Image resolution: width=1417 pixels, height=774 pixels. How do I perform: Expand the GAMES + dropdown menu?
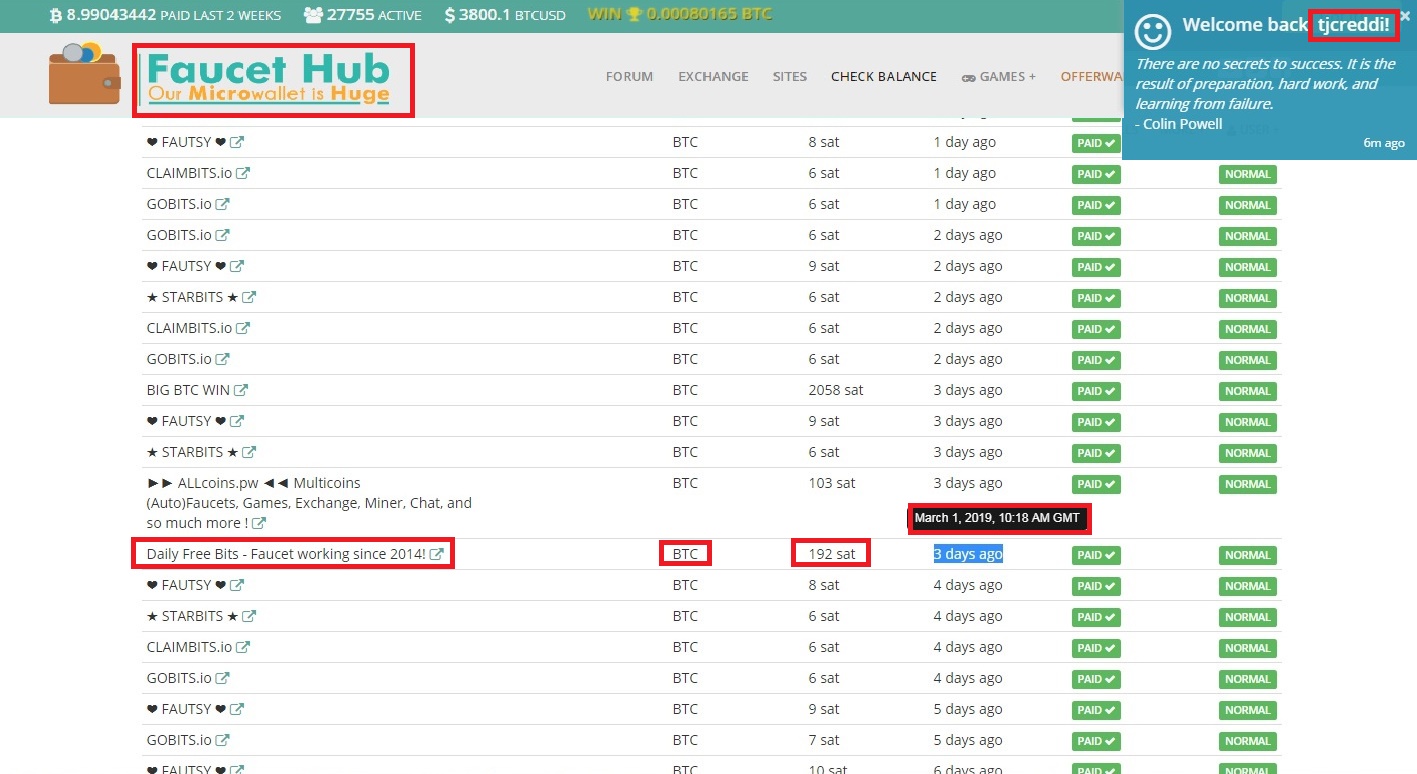[999, 76]
